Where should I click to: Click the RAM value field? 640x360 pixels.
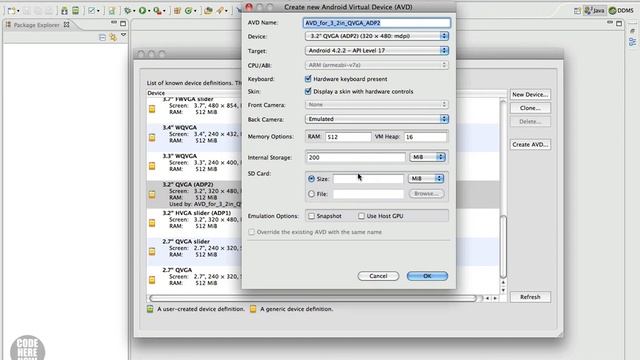[x=348, y=137]
